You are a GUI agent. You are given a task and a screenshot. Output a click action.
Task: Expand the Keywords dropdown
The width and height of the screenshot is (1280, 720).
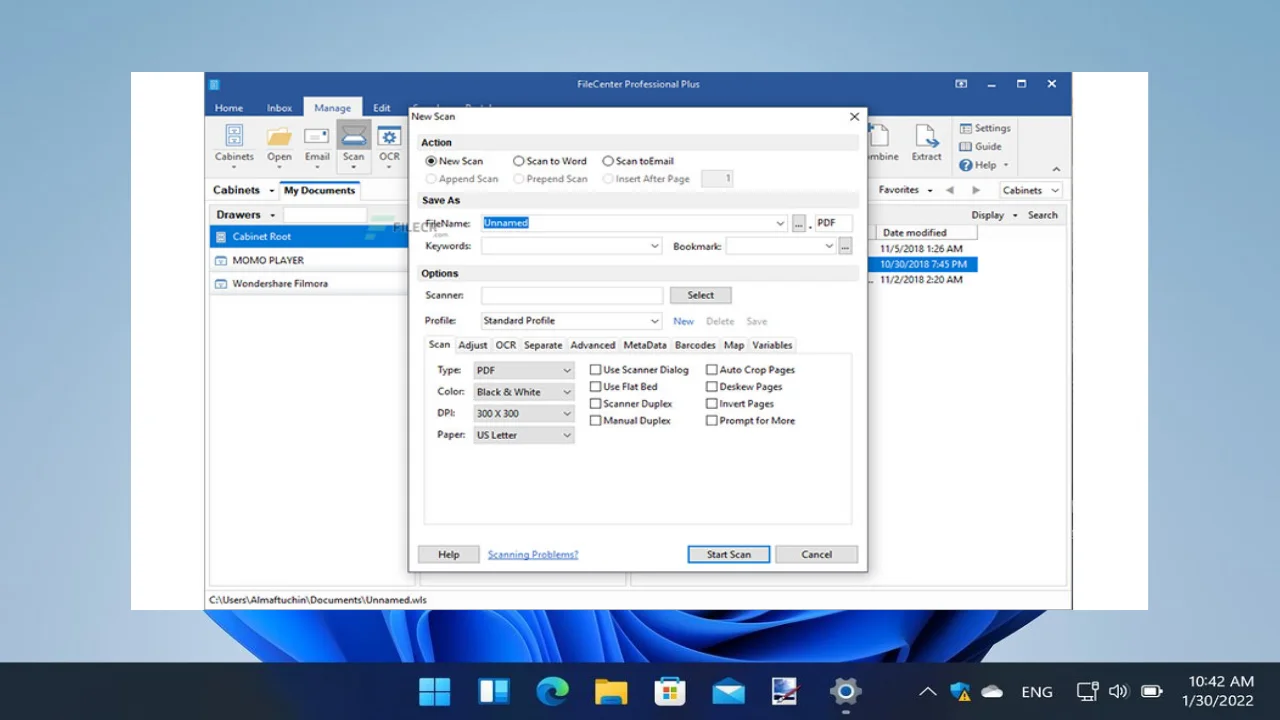click(x=655, y=246)
